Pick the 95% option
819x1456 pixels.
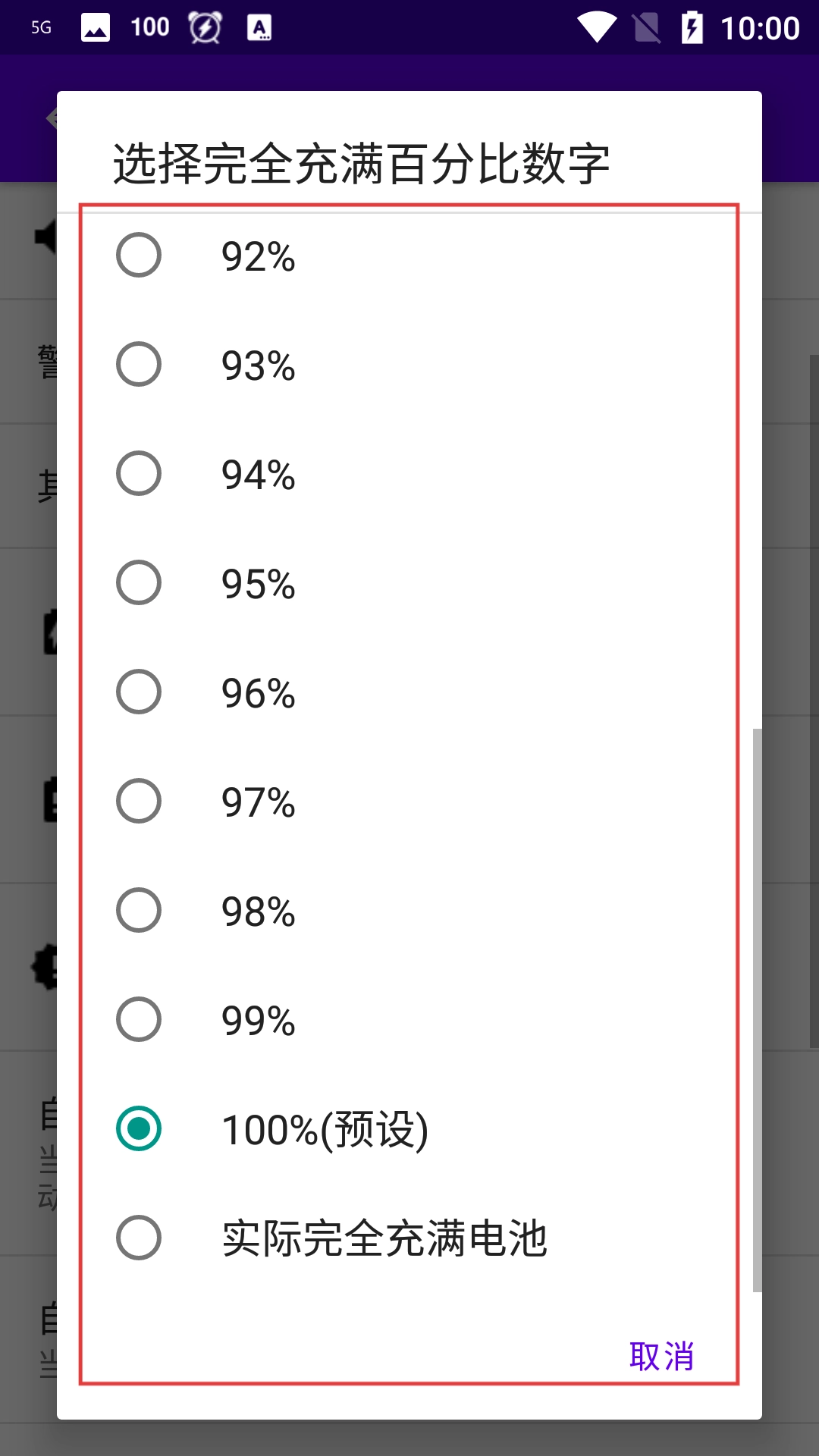coord(139,583)
